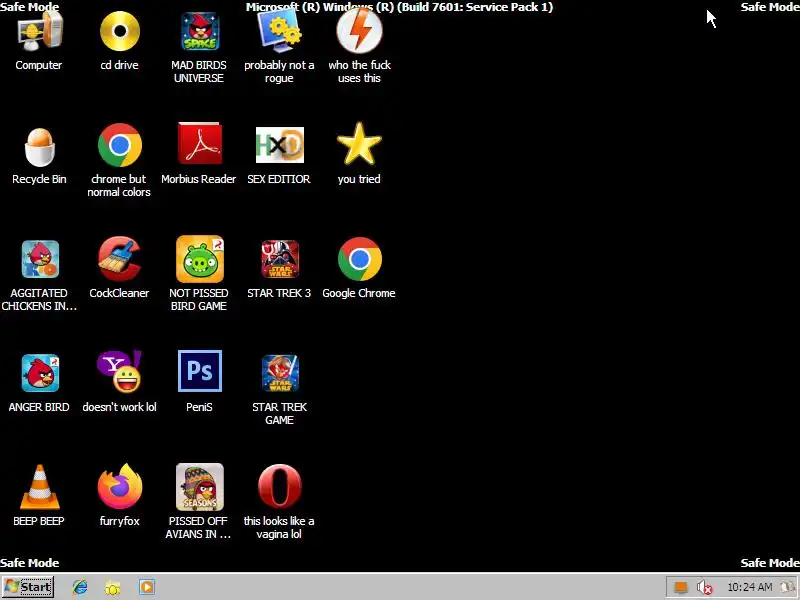The image size is (800, 600).
Task: Click the muted volume speaker tray icon
Action: [704, 587]
